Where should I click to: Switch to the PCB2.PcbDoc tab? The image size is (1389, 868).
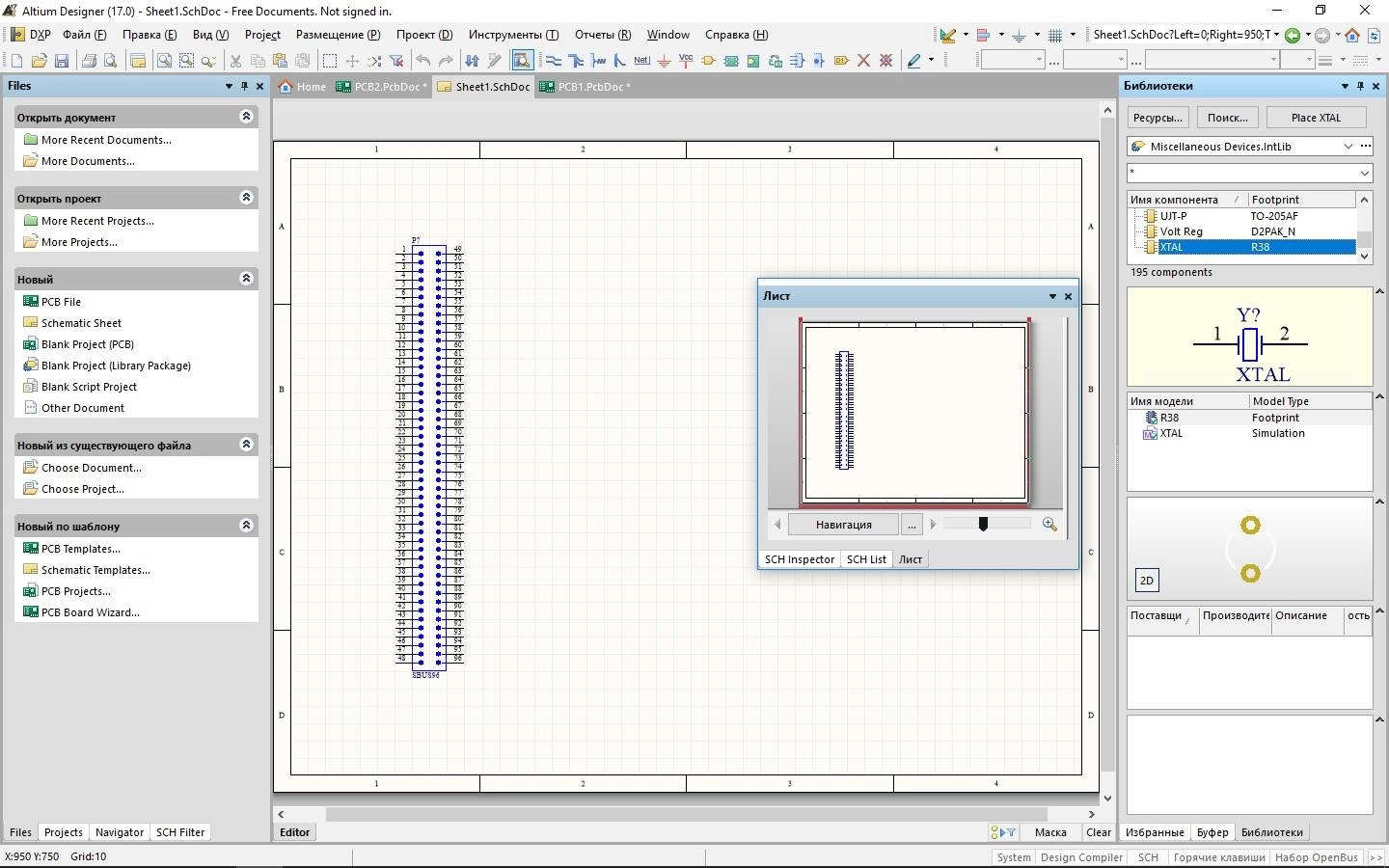381,87
